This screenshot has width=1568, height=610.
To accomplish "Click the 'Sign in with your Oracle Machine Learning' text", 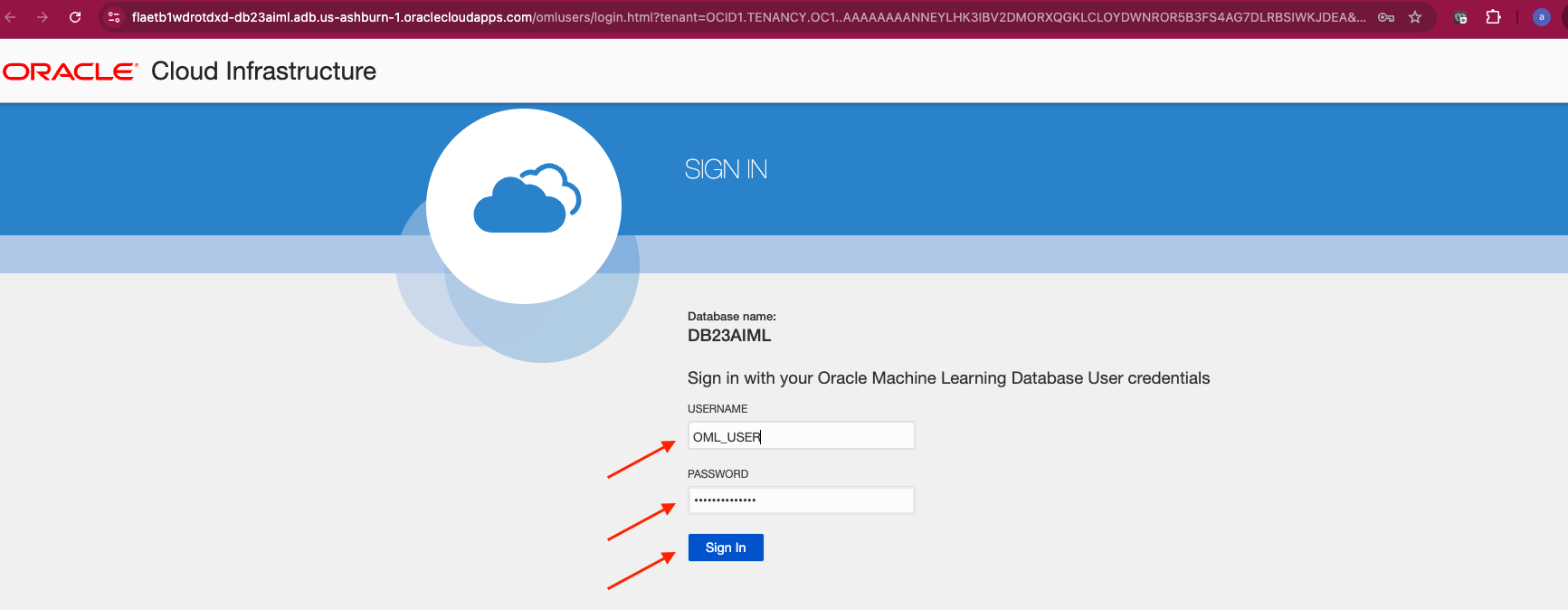I will pyautogui.click(x=948, y=378).
